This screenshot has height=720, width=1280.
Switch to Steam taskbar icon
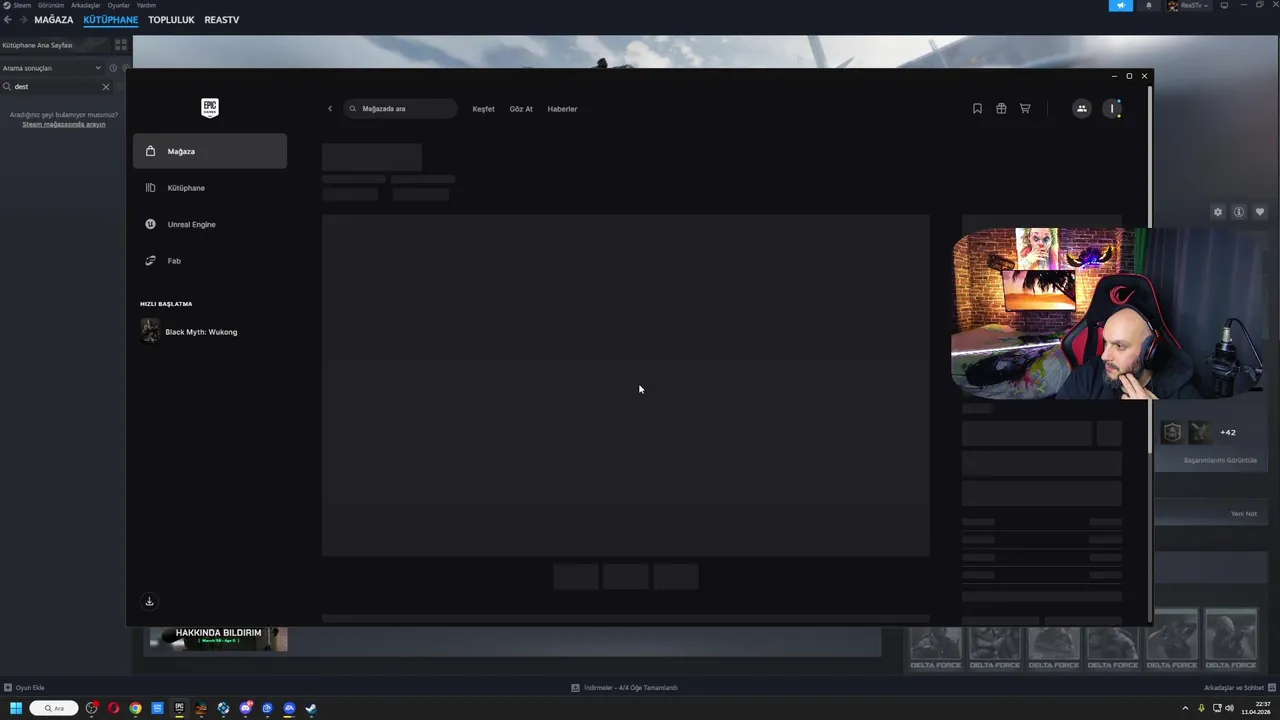tap(311, 708)
